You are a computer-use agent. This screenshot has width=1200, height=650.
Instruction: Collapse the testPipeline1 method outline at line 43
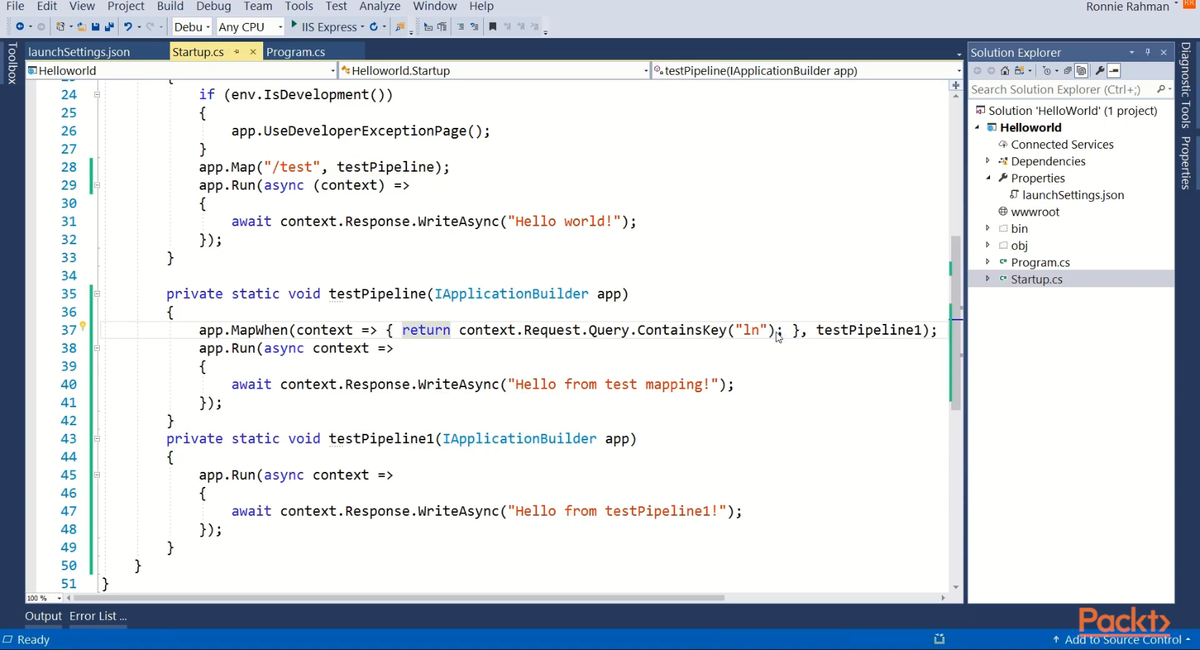pyautogui.click(x=97, y=439)
